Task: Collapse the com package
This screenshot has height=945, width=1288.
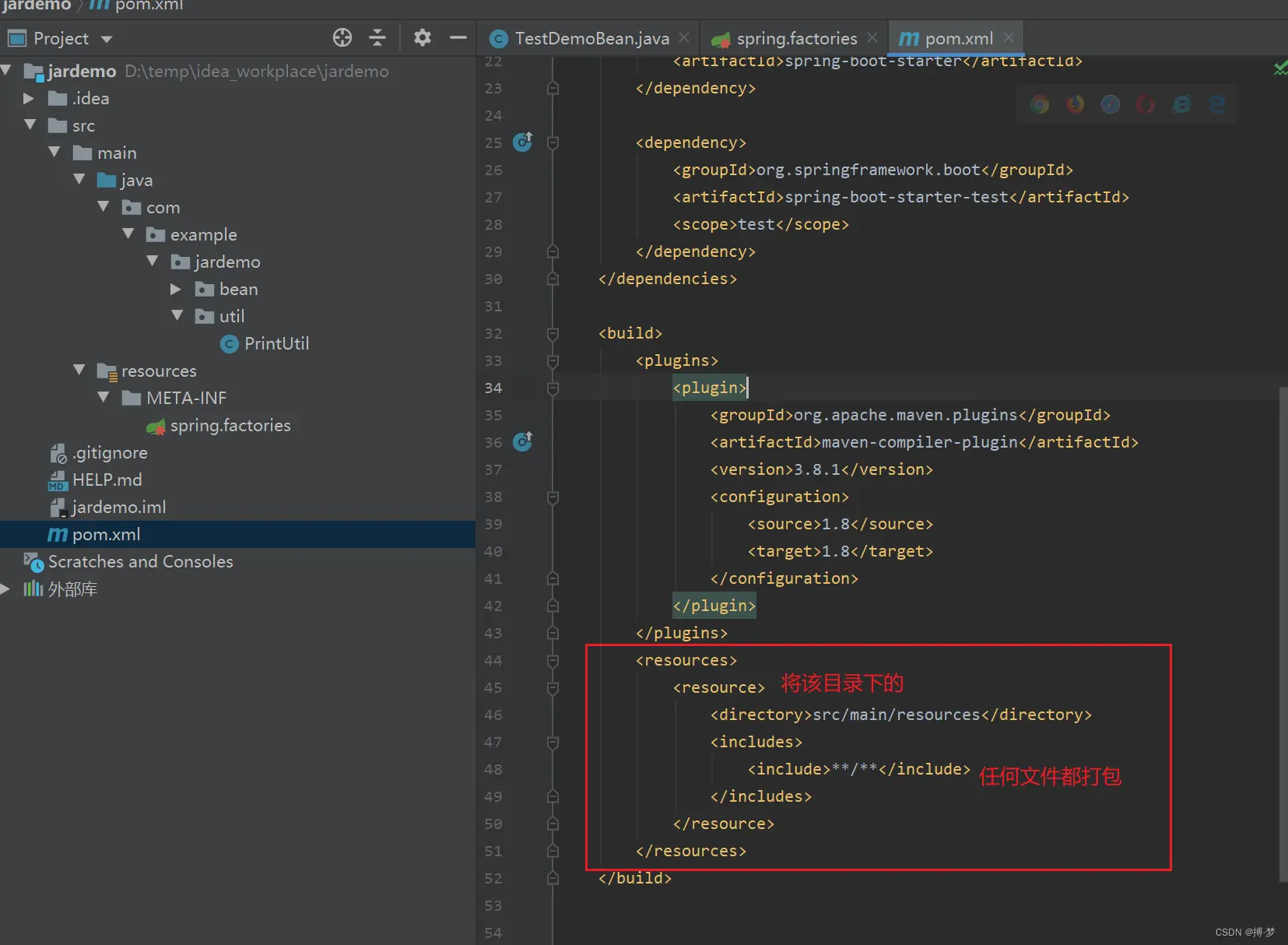Action: [x=104, y=206]
